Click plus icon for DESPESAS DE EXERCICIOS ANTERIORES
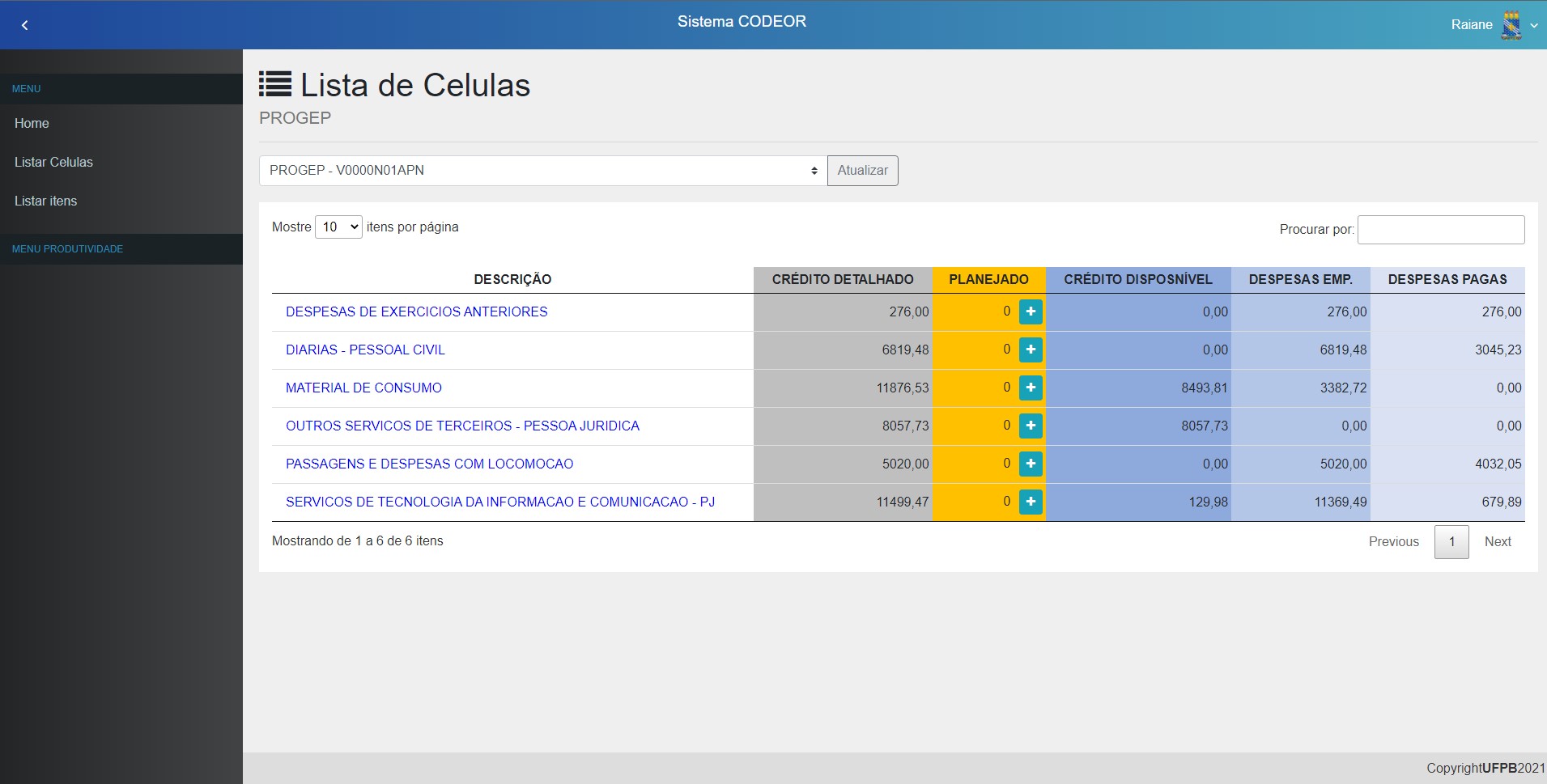The image size is (1547, 784). pyautogui.click(x=1030, y=311)
